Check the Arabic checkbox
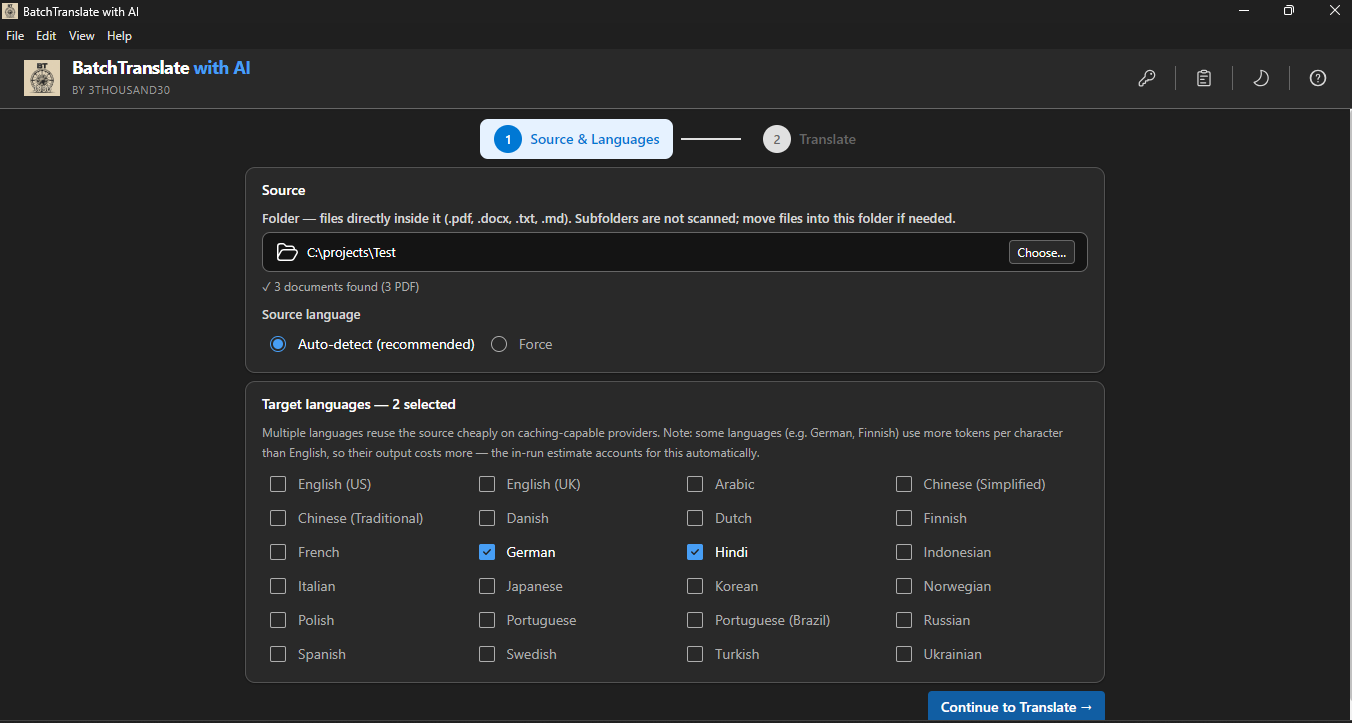This screenshot has width=1352, height=723. (695, 484)
